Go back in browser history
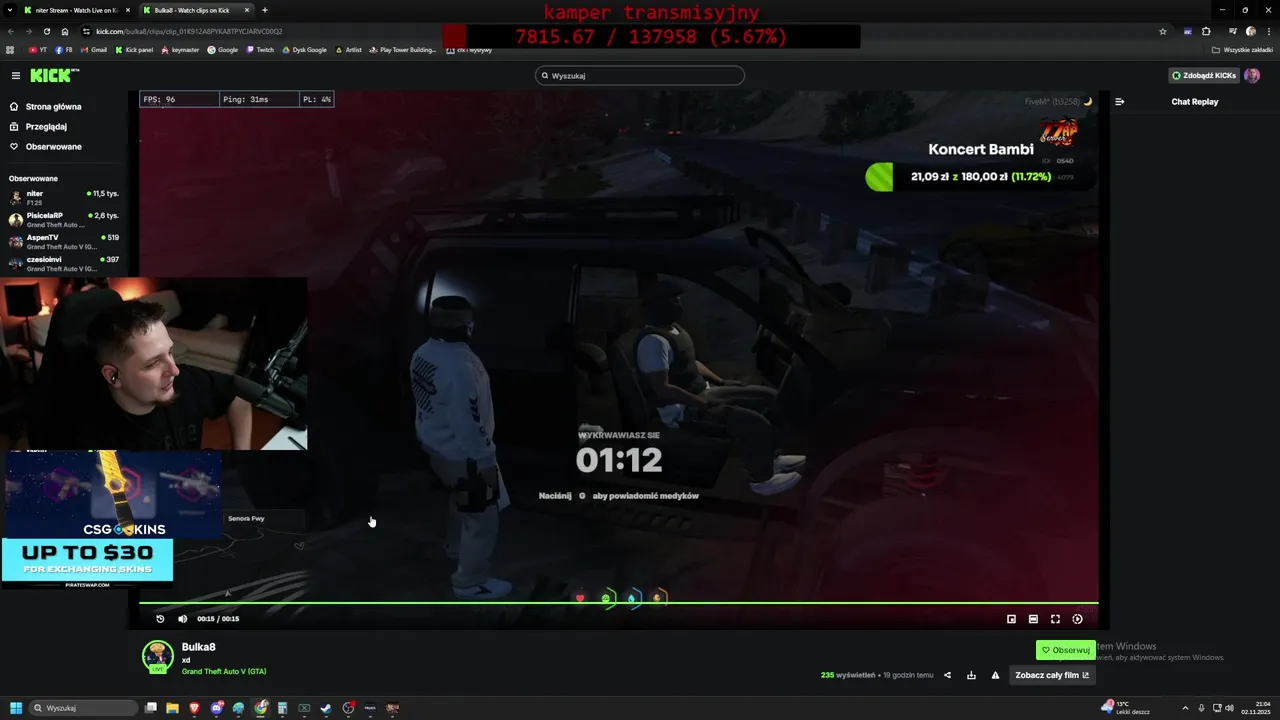Screen dimensions: 1280x720 [11, 31]
